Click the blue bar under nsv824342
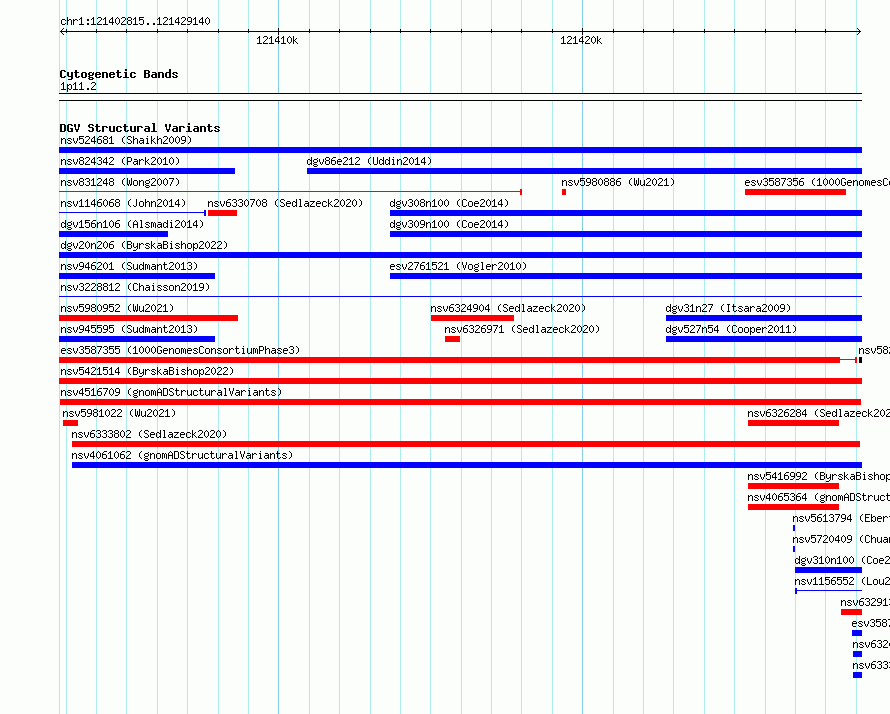This screenshot has width=890, height=714. [147, 171]
